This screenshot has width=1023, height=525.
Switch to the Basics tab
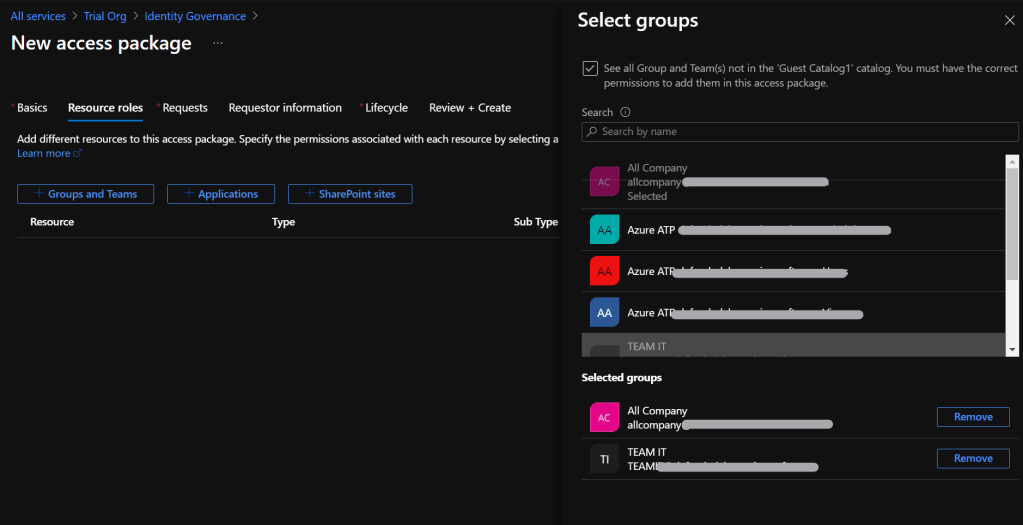[x=31, y=108]
